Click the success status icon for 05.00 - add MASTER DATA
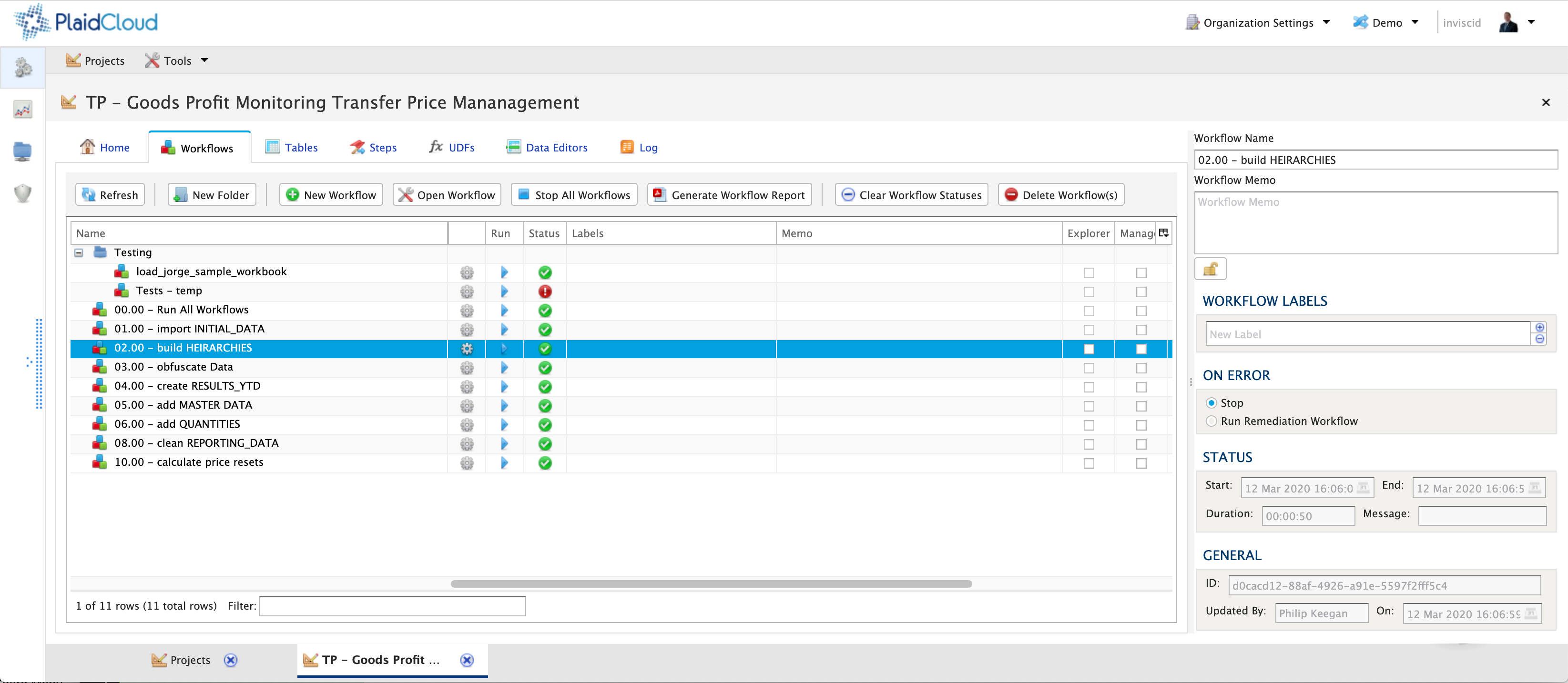 click(545, 406)
